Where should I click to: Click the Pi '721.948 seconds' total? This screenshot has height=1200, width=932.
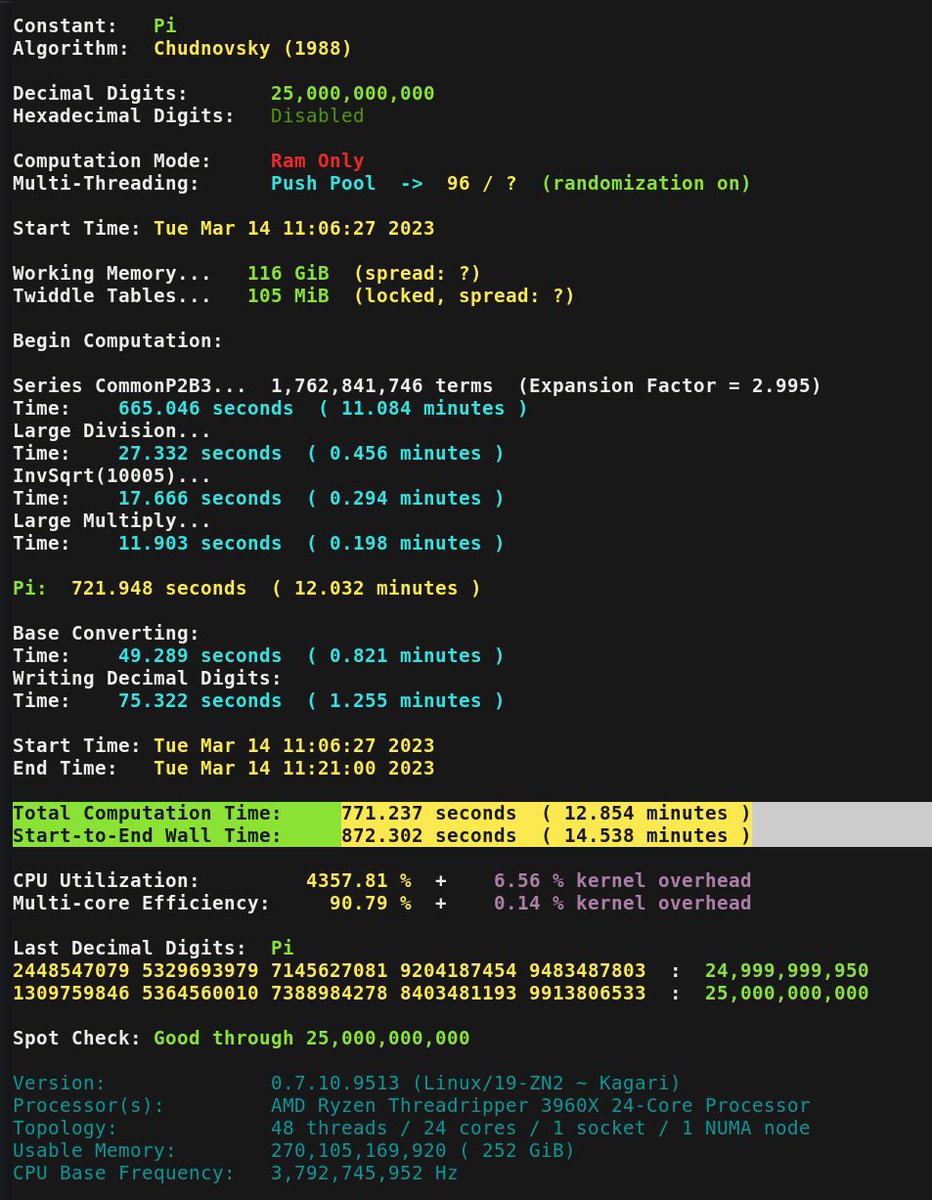coord(158,588)
